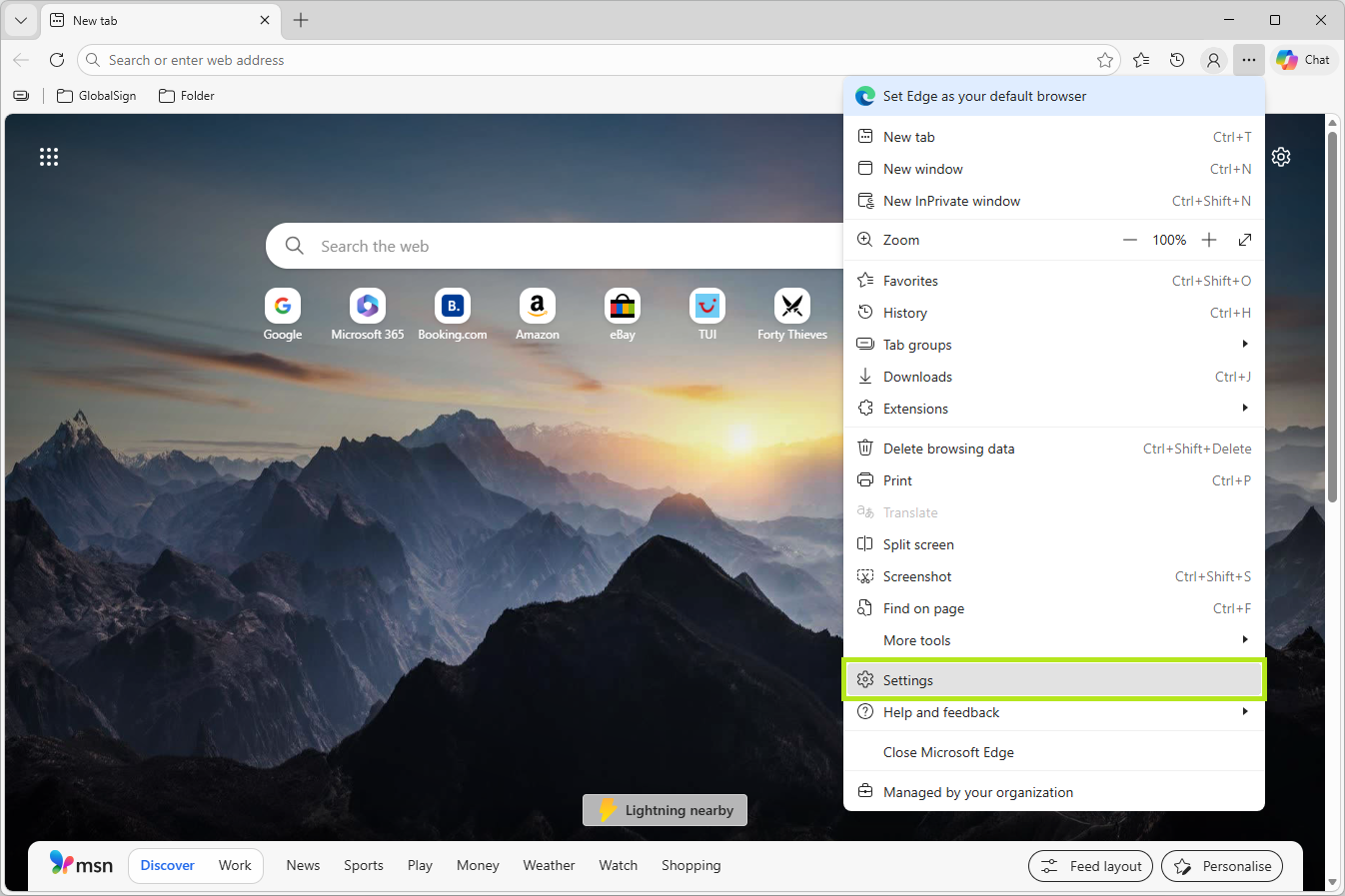Click Managed by your organization
The height and width of the screenshot is (896, 1345).
pyautogui.click(x=1054, y=792)
